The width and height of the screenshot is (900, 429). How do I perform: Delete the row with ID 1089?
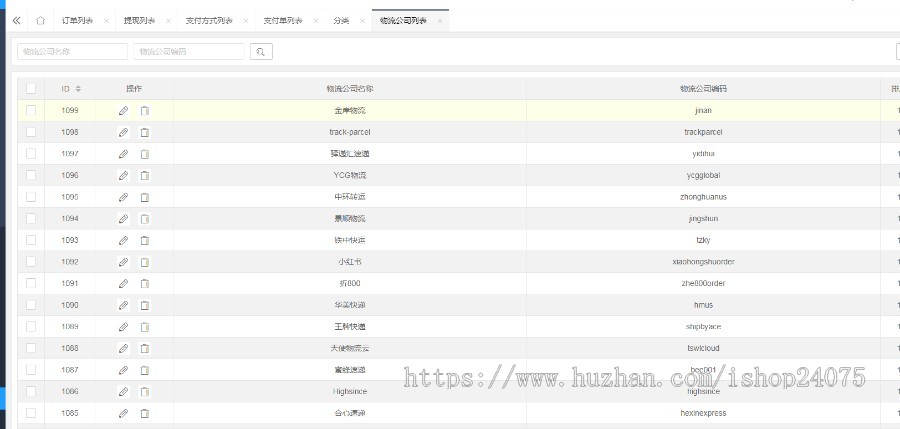(x=145, y=327)
